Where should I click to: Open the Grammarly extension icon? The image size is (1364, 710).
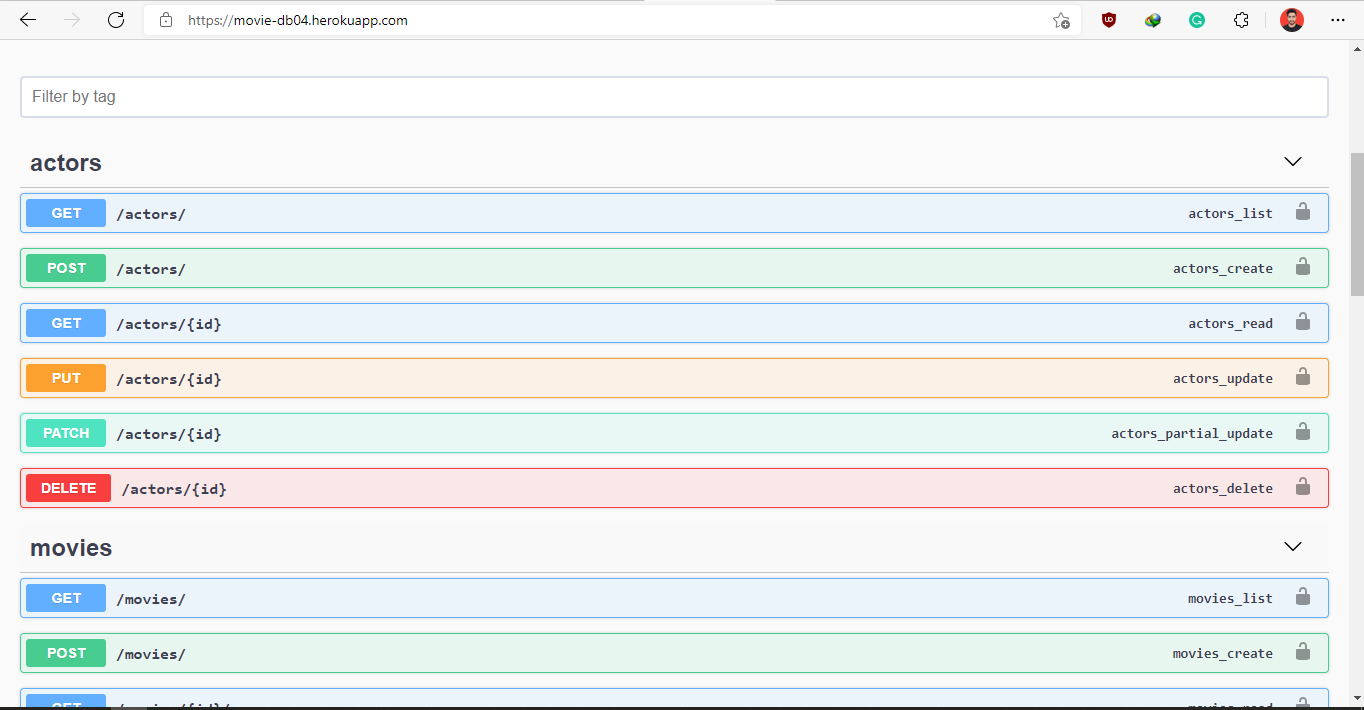click(1197, 20)
